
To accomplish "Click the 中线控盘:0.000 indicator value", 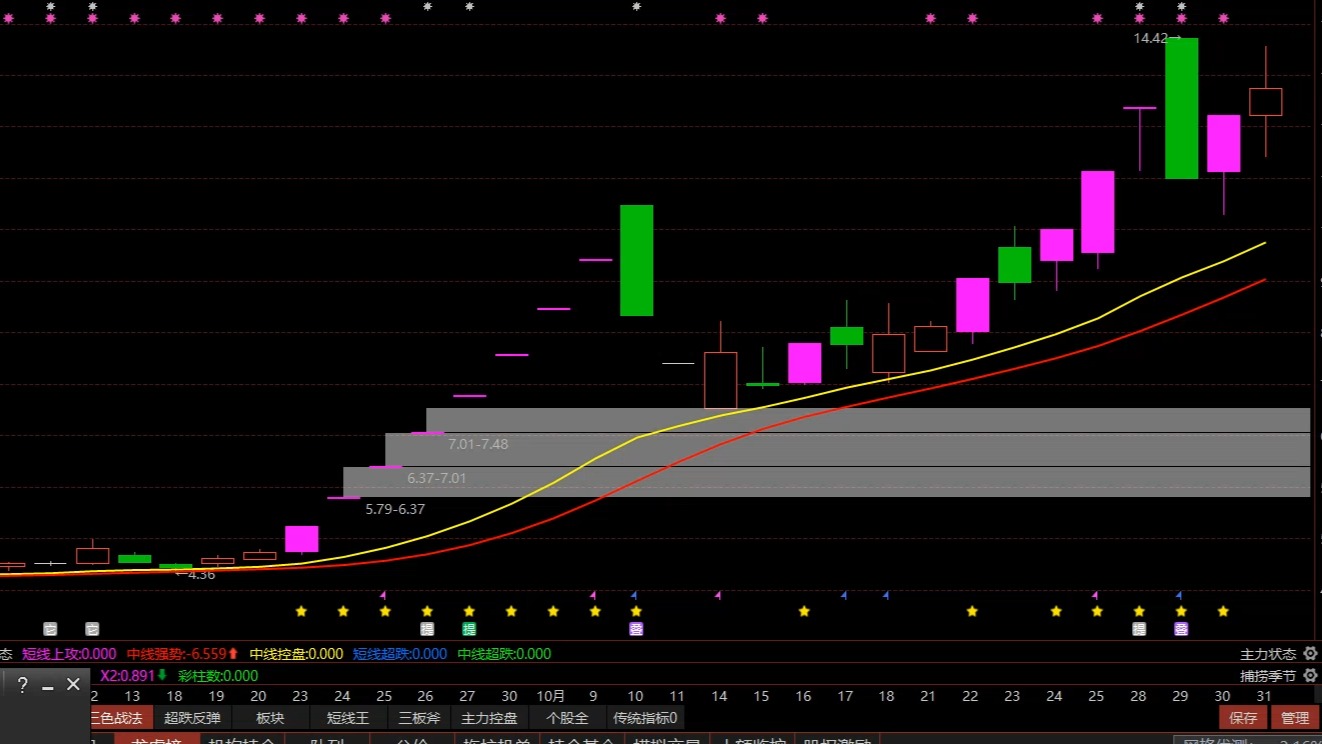I will point(296,654).
